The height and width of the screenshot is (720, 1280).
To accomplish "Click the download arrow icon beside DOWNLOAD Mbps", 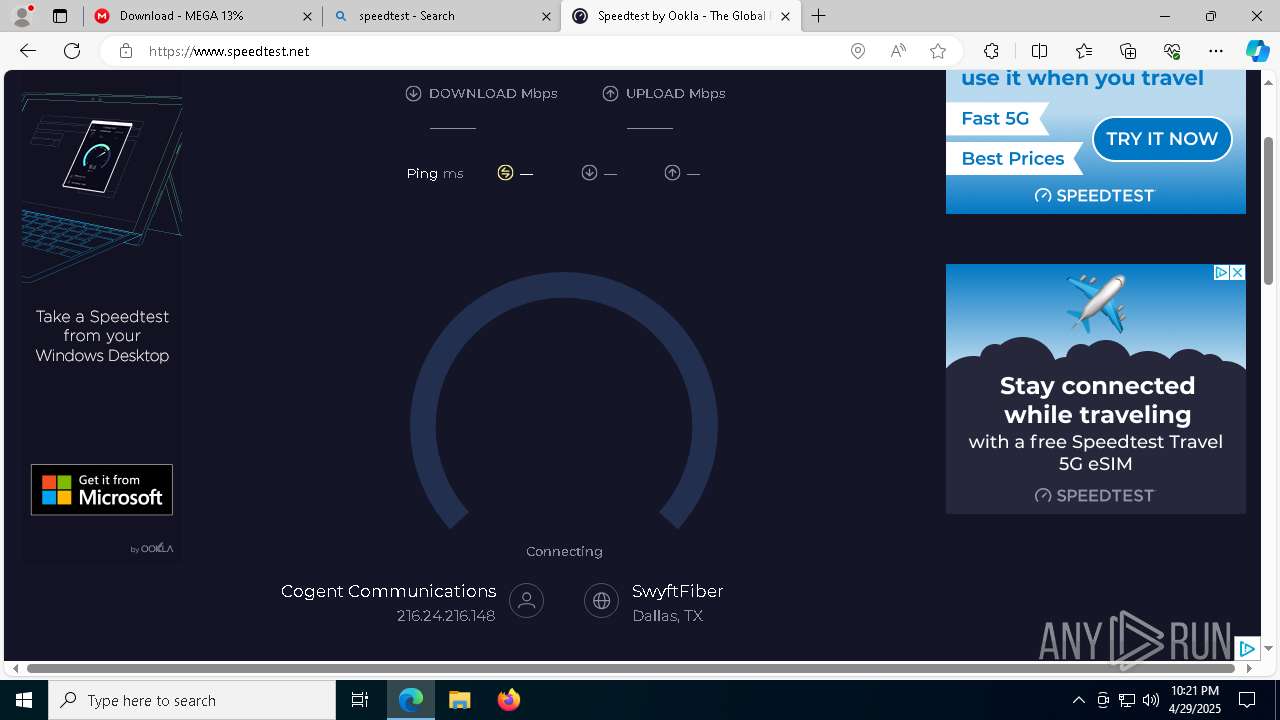I will click(x=413, y=93).
